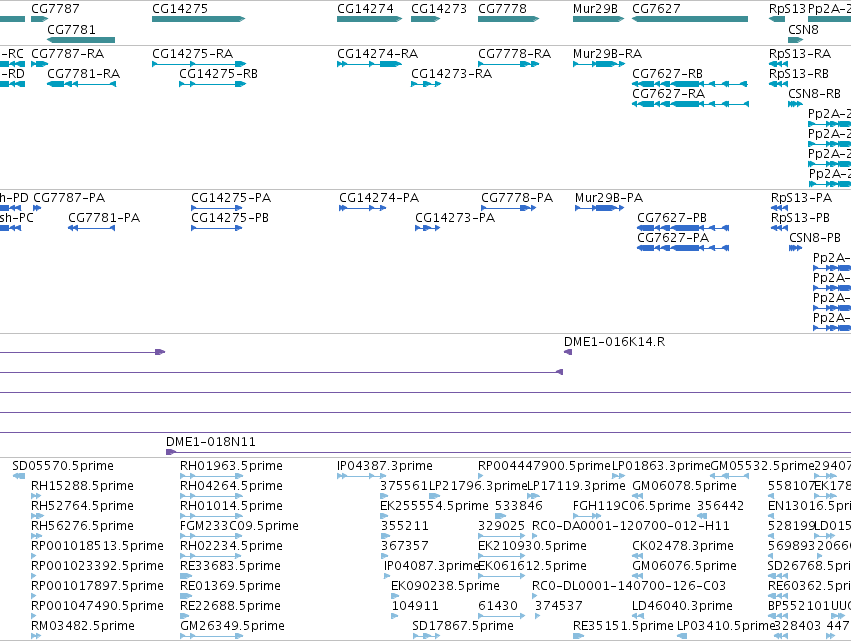Click the CG7627 gene bar
The image size is (851, 641).
[x=690, y=19]
